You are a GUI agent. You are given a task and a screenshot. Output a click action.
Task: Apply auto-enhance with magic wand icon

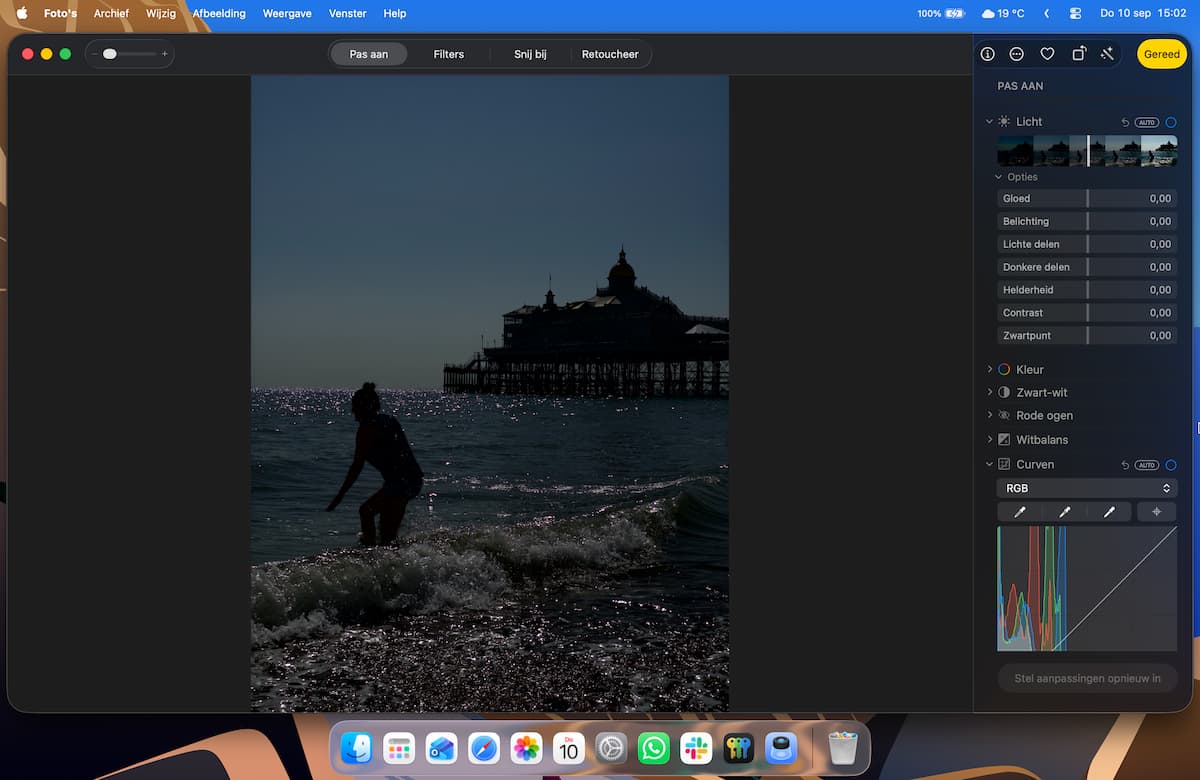point(1107,54)
